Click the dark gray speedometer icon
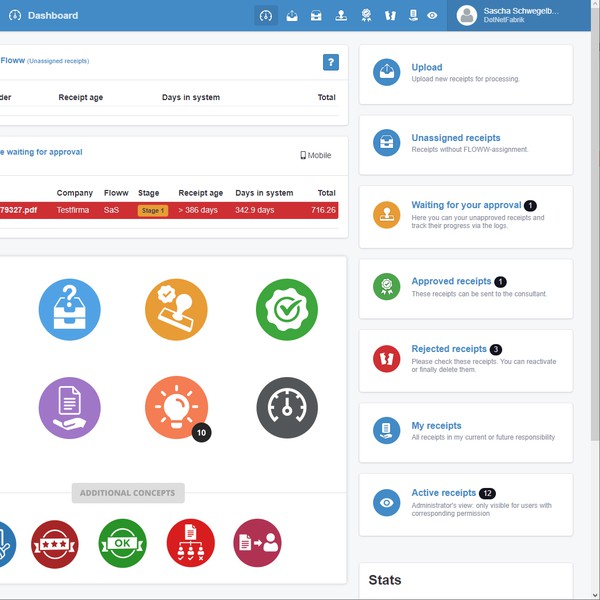The width and height of the screenshot is (600, 600). [287, 408]
